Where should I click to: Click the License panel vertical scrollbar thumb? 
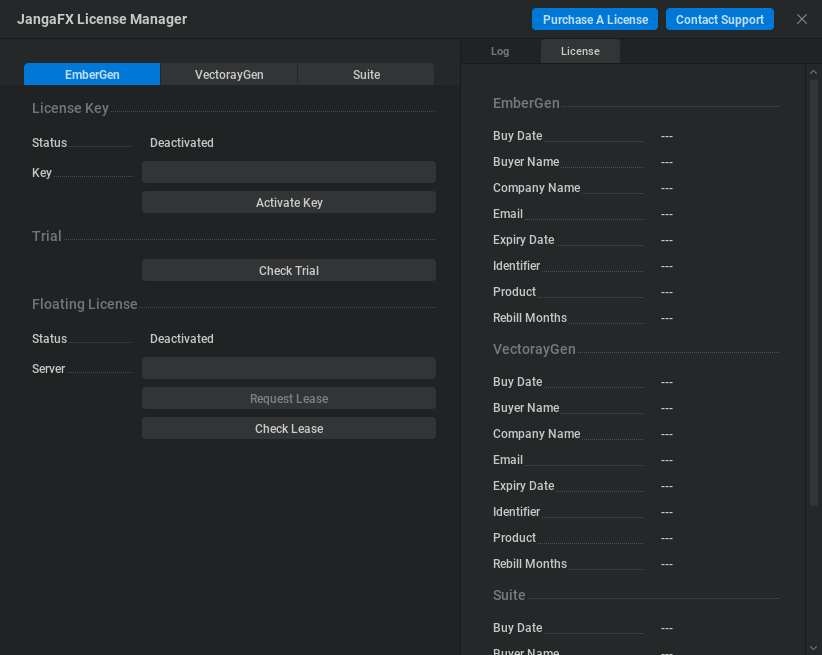coord(814,293)
